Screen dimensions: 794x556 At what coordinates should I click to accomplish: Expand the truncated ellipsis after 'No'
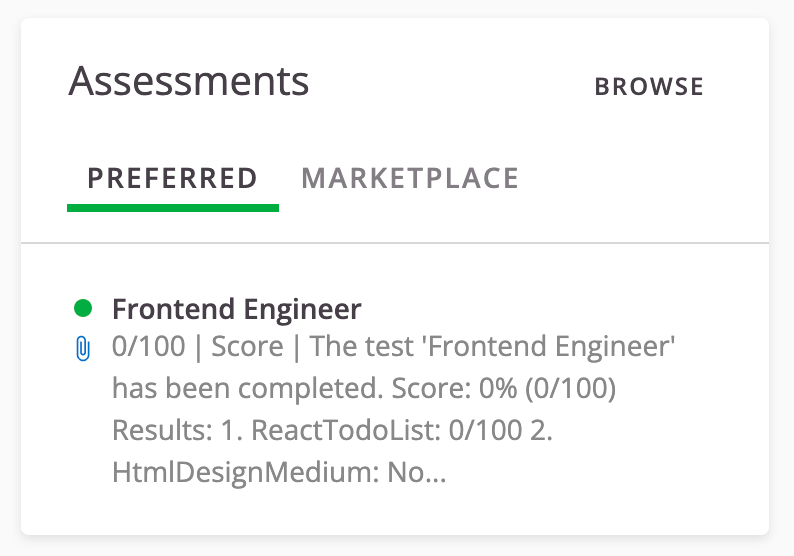(436, 473)
